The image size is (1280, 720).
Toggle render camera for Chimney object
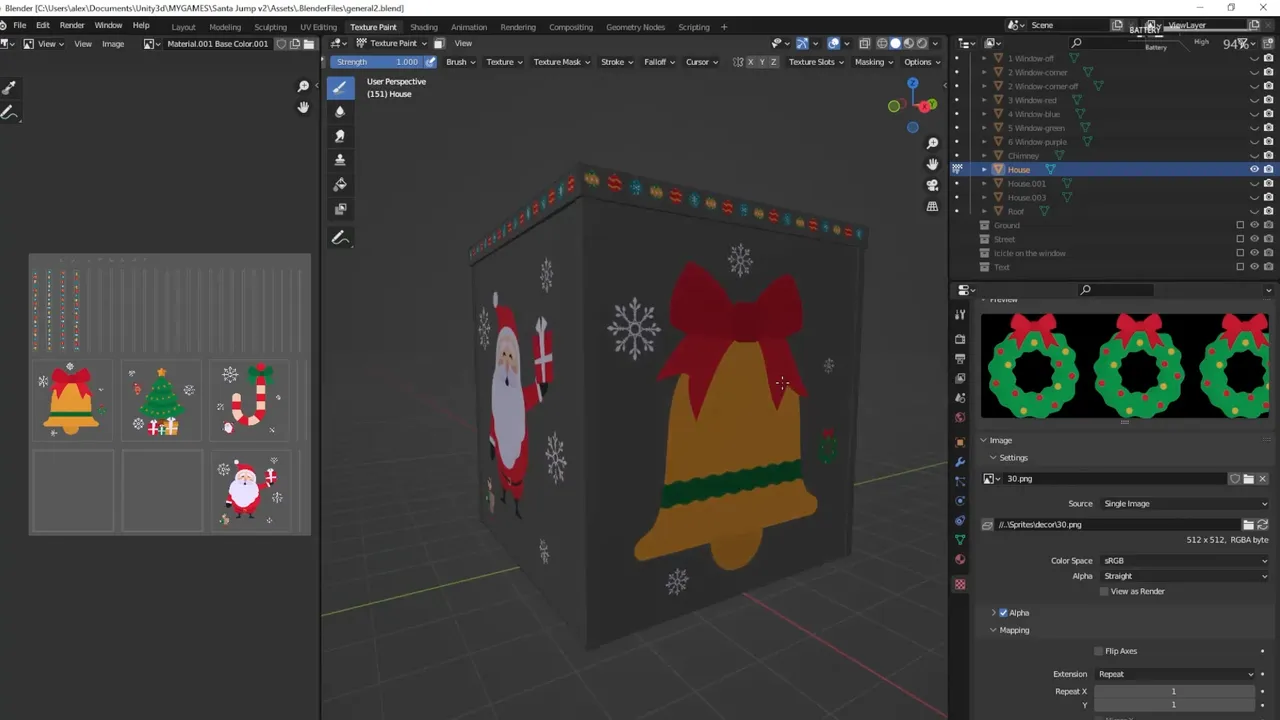click(x=1268, y=156)
